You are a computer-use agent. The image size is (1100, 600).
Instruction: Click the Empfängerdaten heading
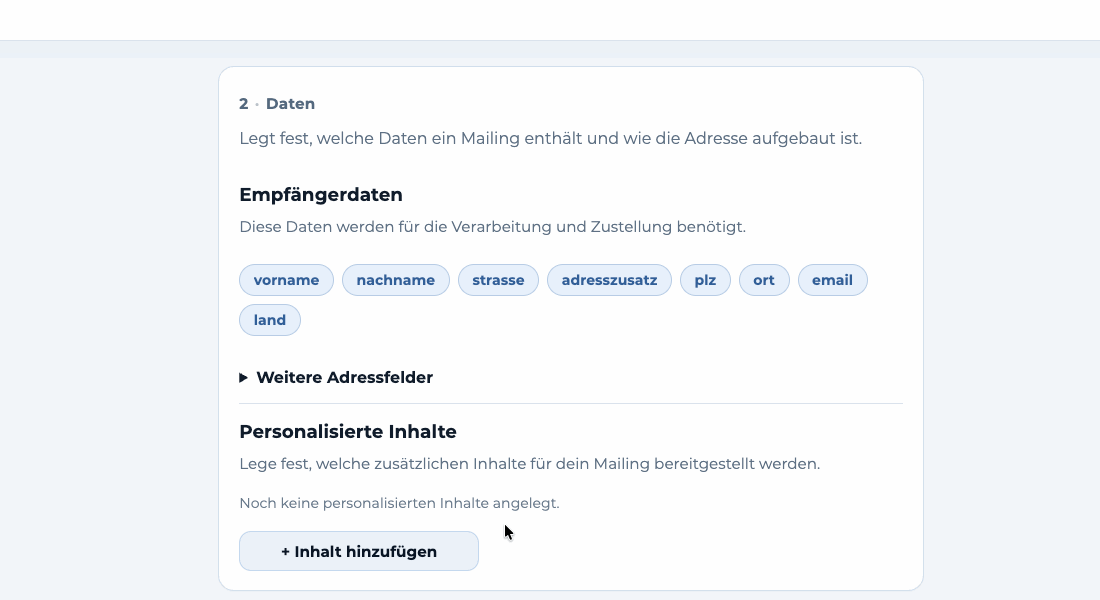(x=321, y=194)
